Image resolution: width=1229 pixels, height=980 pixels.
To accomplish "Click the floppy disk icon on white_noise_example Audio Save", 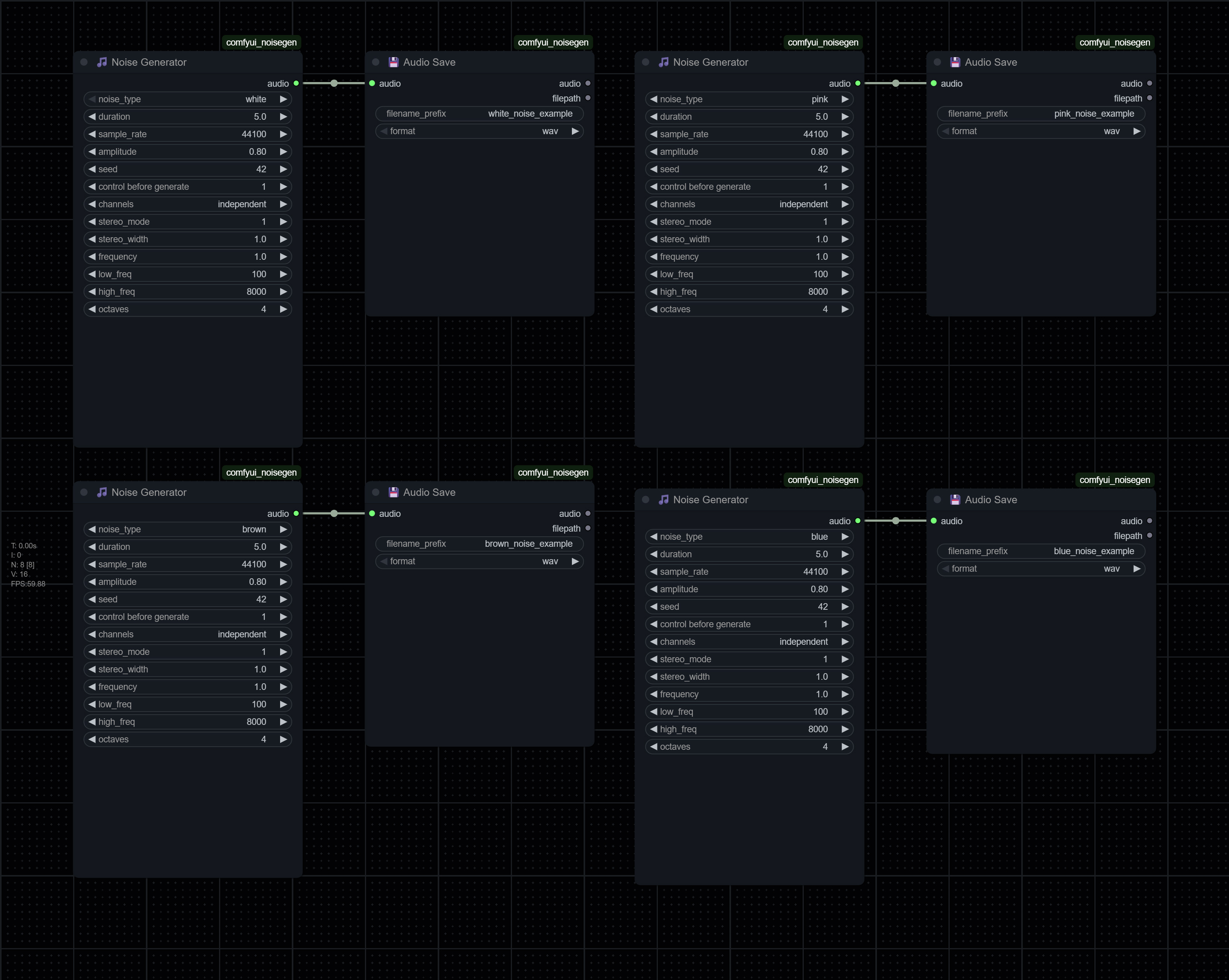I will (393, 62).
